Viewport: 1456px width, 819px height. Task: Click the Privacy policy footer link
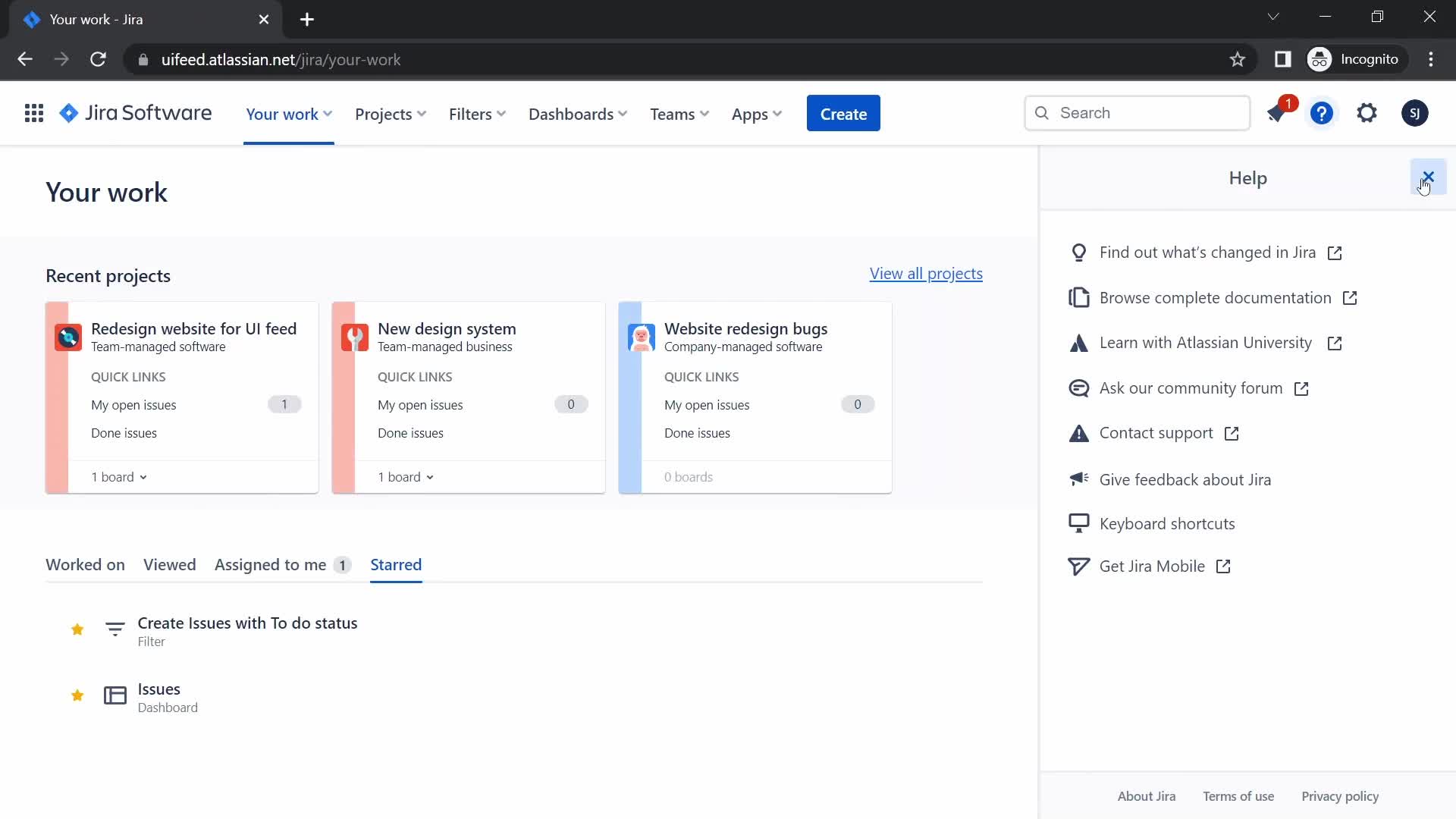pos(1340,796)
